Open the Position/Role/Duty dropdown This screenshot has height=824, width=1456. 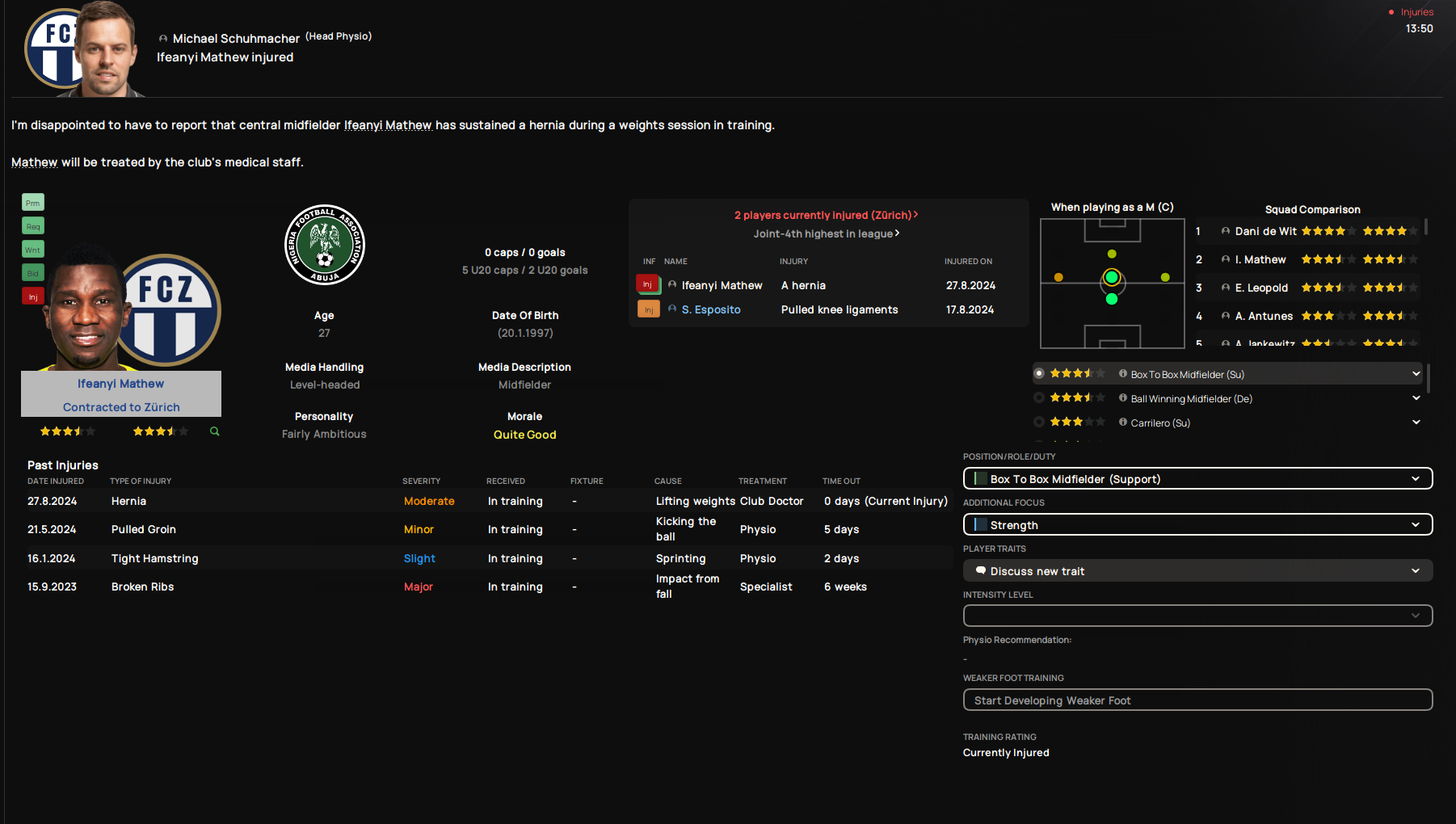click(1197, 479)
